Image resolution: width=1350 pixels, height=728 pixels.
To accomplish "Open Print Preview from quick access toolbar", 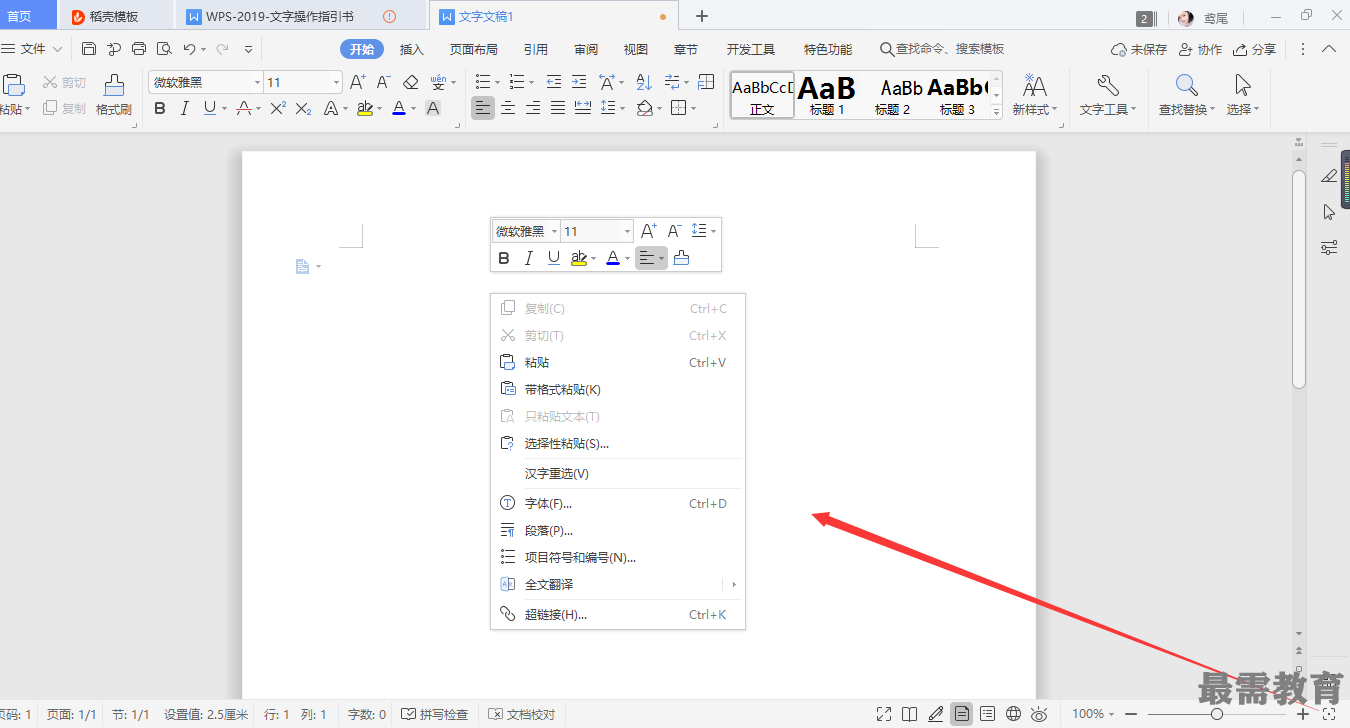I will point(164,49).
